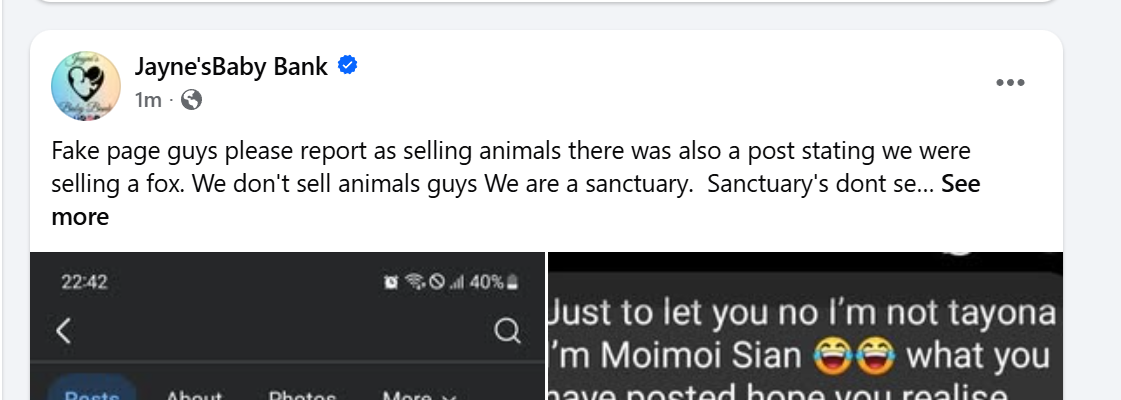The image size is (1121, 400).
Task: Click the 1m post timestamp
Action: [x=148, y=99]
